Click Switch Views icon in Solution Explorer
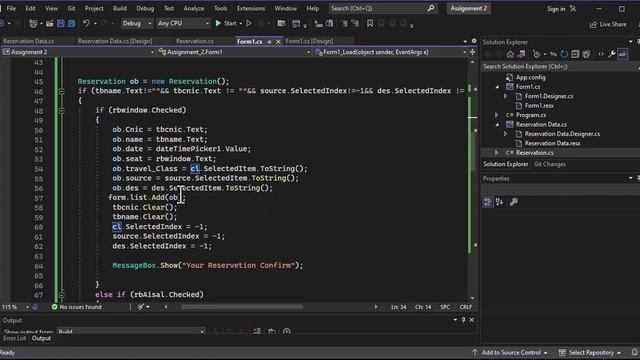Viewport: 640px width, 360px height. click(521, 54)
